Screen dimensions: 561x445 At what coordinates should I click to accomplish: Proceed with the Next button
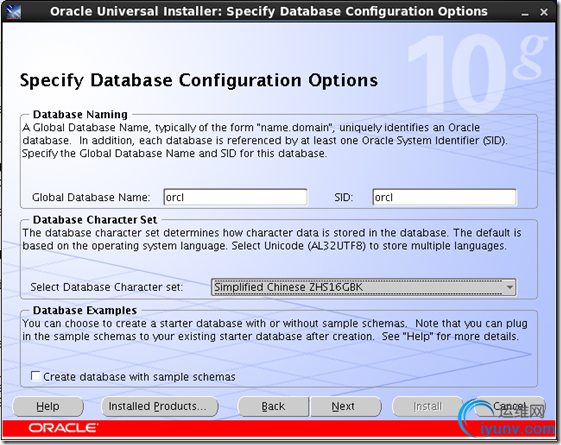click(346, 406)
